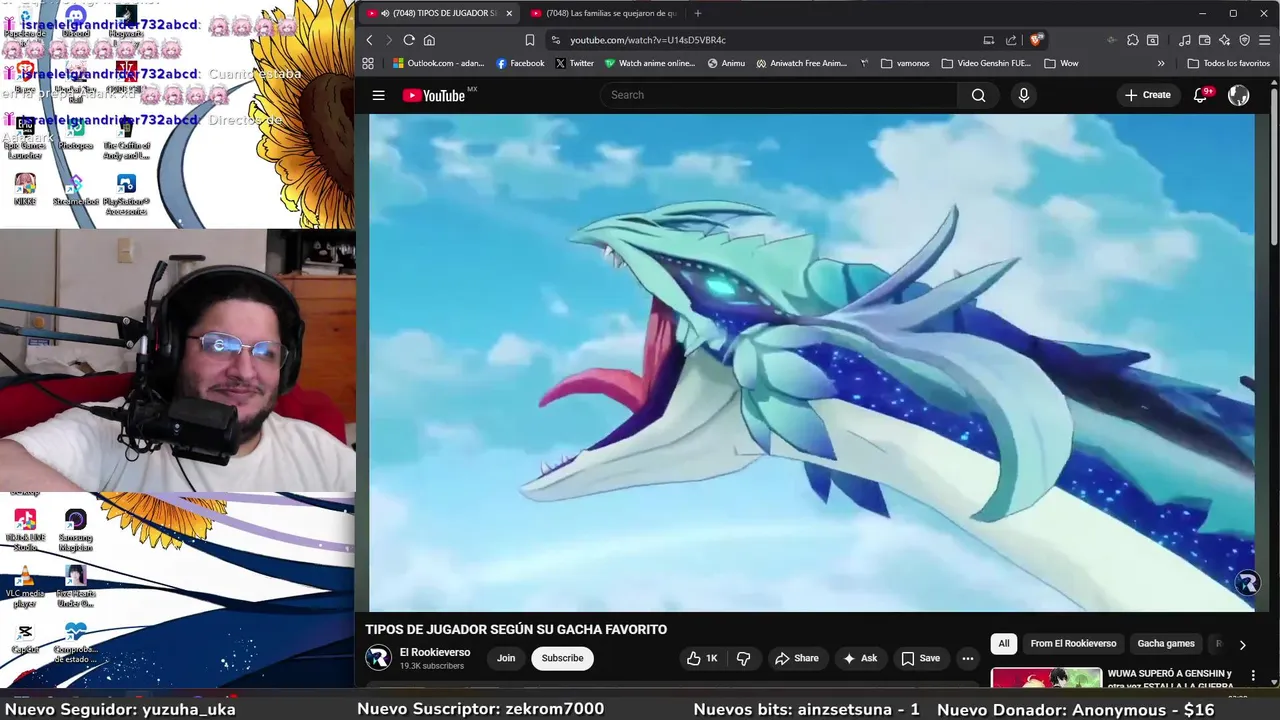Open a new browser tab
The width and height of the screenshot is (1280, 720).
click(x=697, y=13)
